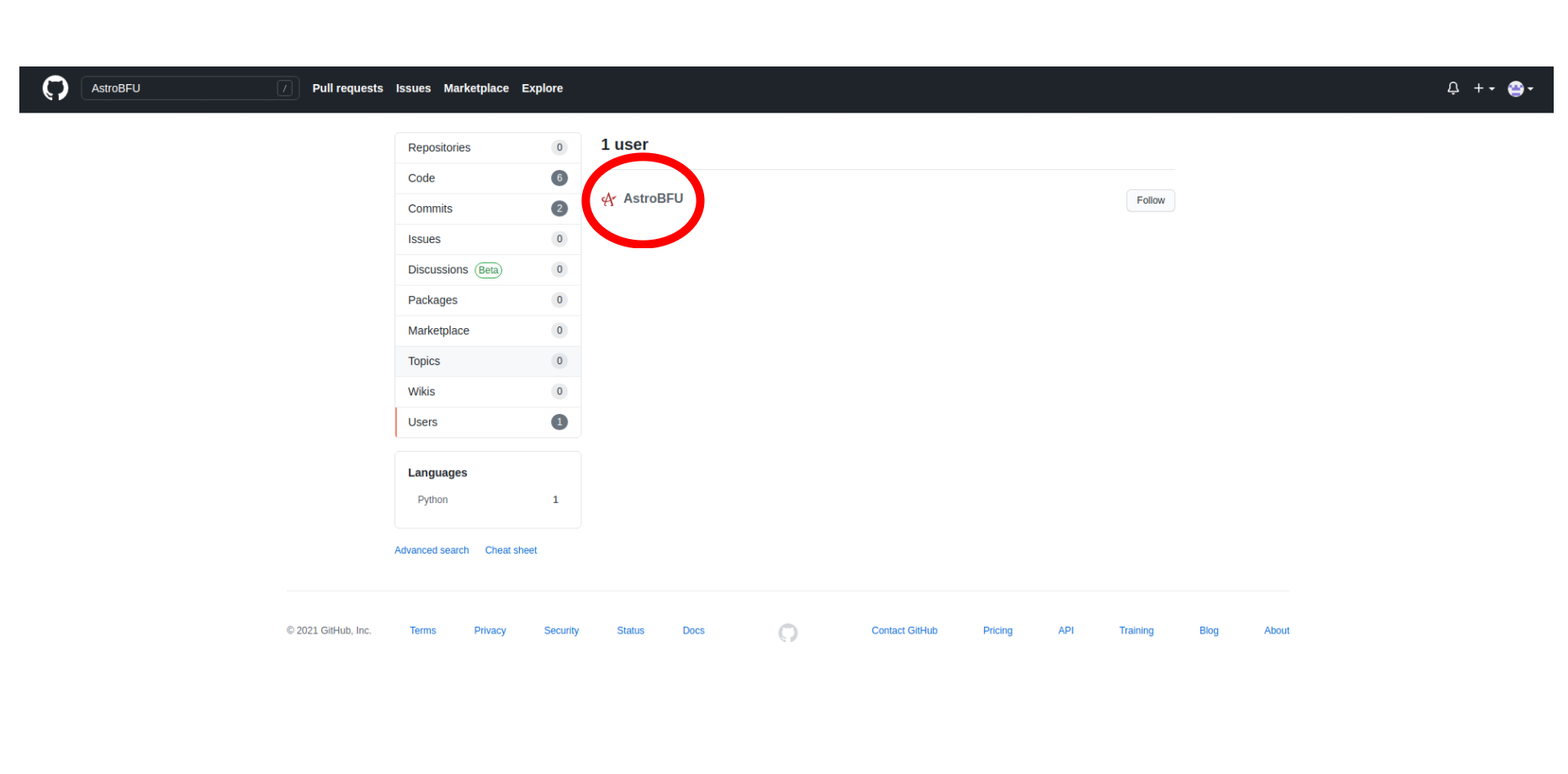Show Issues results in sidebar filter
This screenshot has height=774, width=1568.
coord(488,240)
